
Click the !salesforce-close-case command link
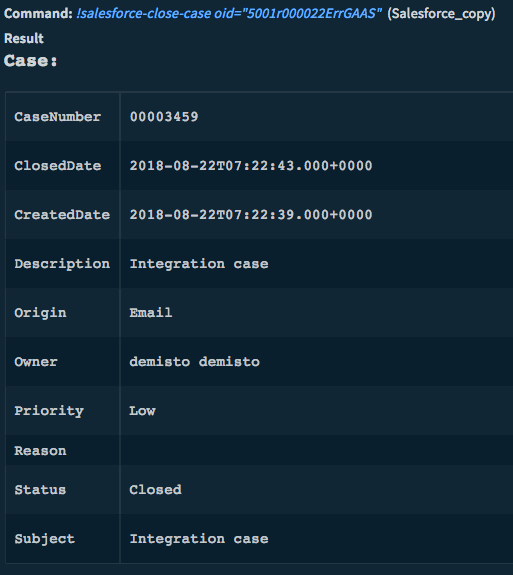point(229,14)
